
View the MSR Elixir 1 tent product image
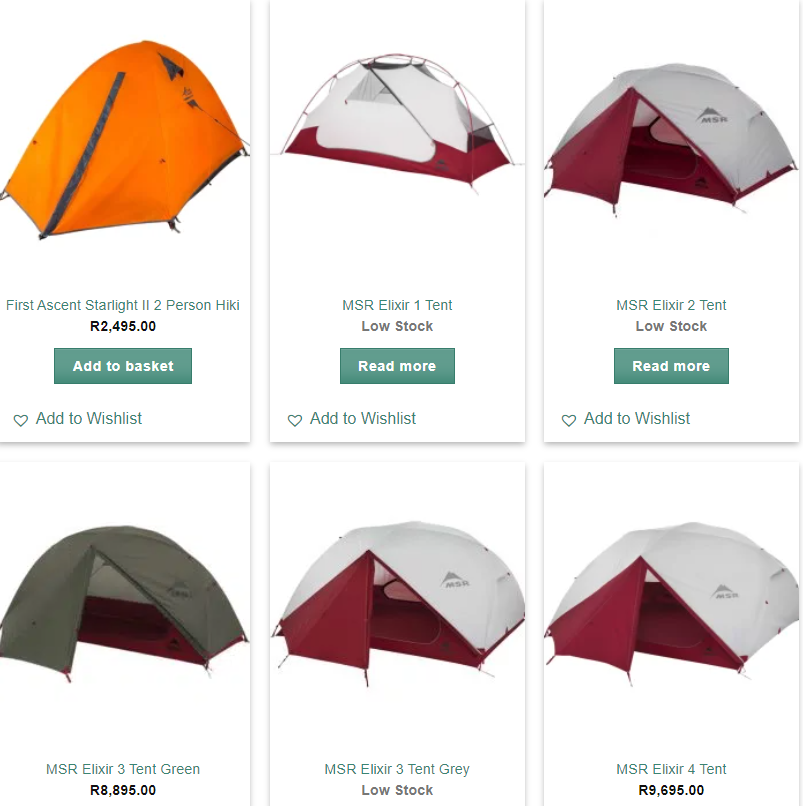click(397, 123)
